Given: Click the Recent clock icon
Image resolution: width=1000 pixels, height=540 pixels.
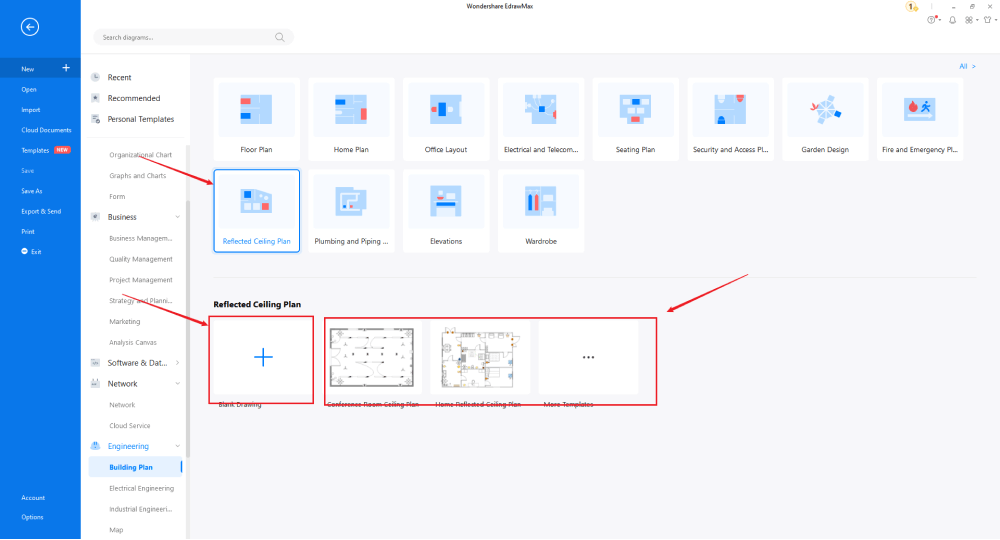Looking at the screenshot, I should click(96, 77).
